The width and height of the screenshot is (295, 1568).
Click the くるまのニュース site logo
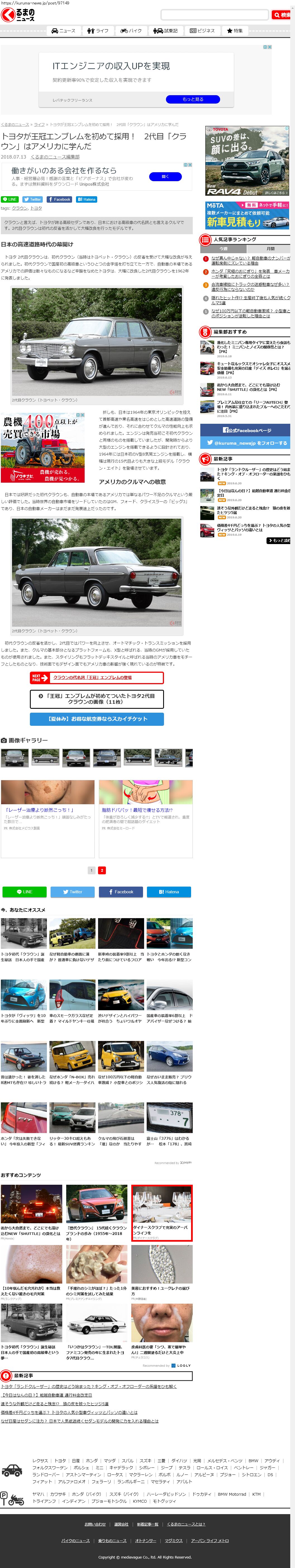click(18, 15)
